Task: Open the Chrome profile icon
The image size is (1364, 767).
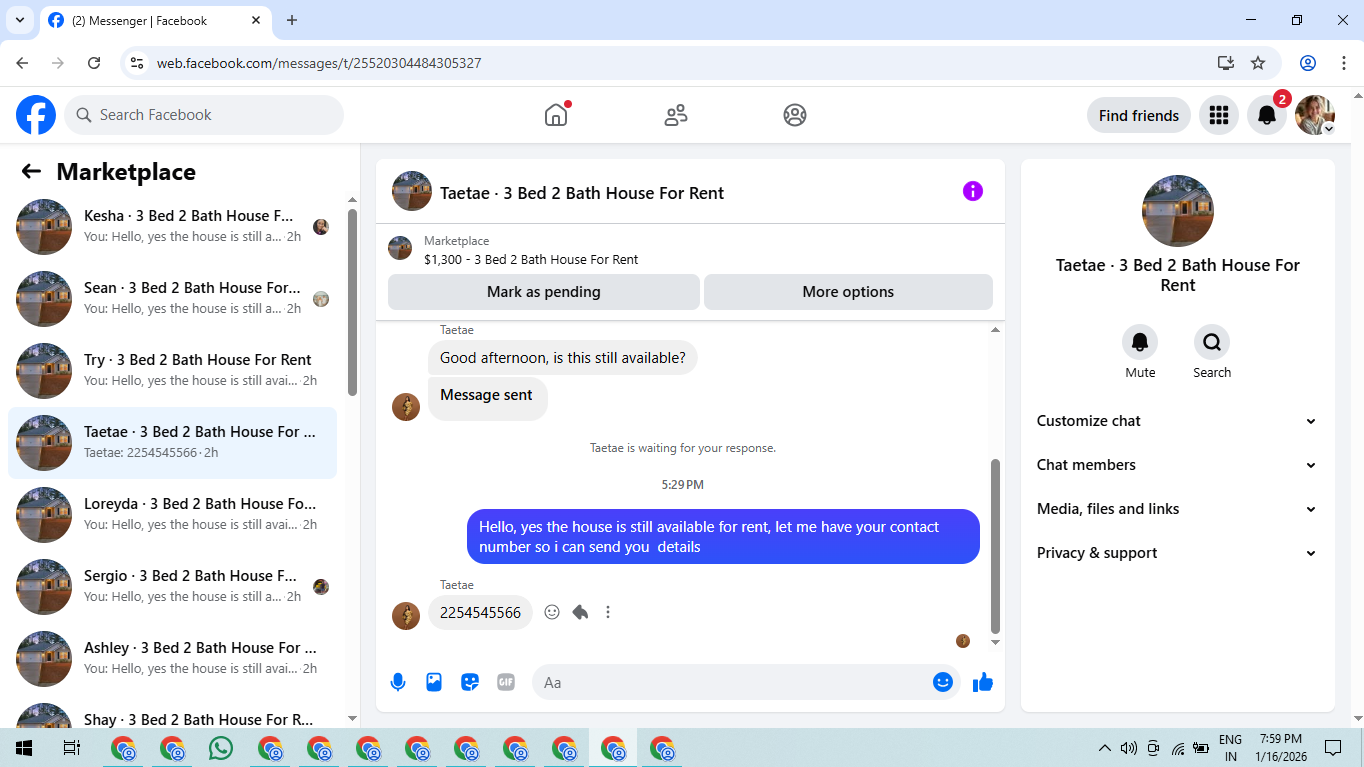Action: (x=1308, y=63)
